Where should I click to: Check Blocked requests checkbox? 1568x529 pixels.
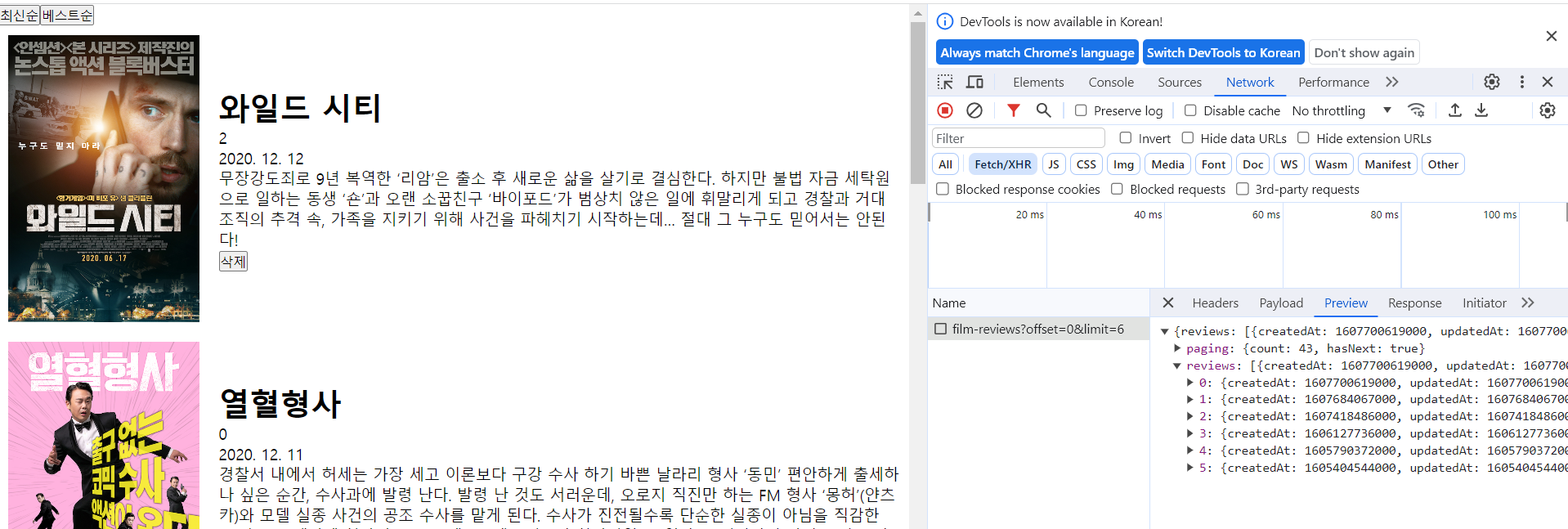pos(1117,189)
